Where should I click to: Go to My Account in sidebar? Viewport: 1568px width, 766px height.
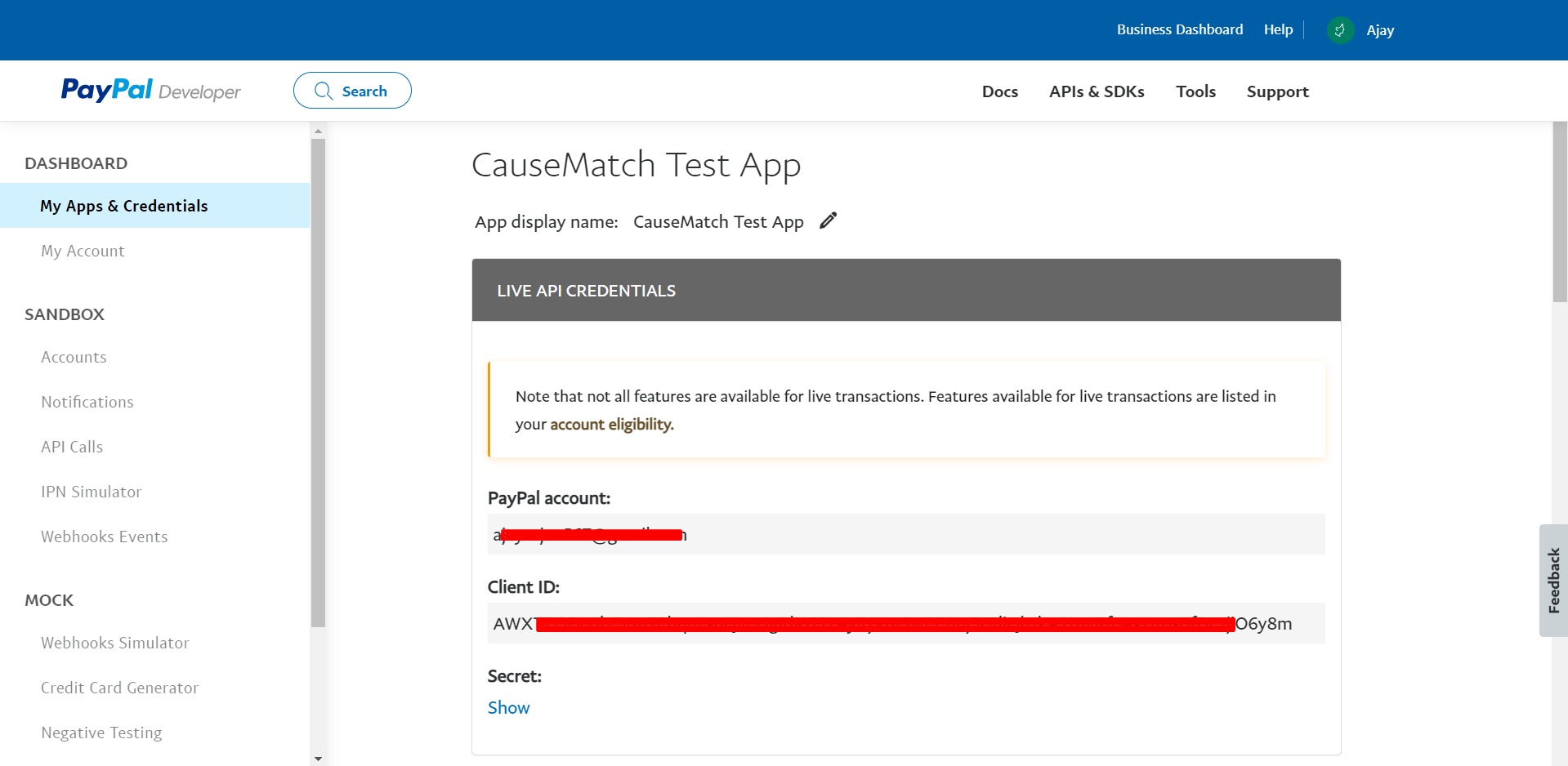[83, 251]
